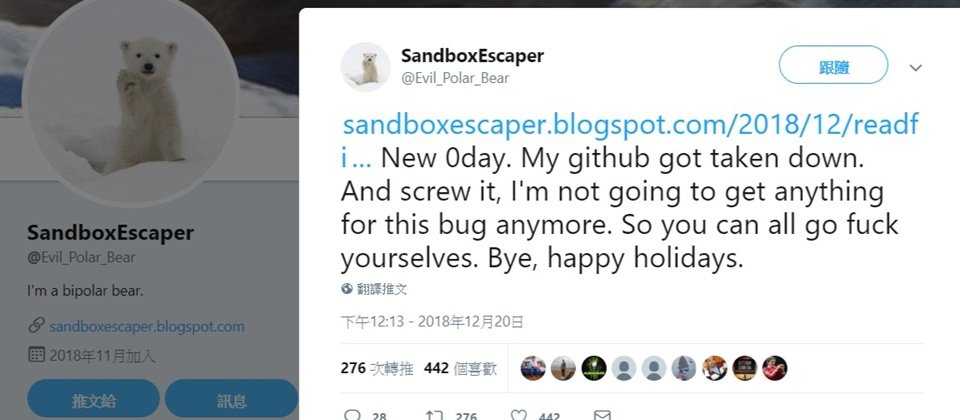Click the retweet arrows icon
Screen dimensions: 960x420
[434, 416]
